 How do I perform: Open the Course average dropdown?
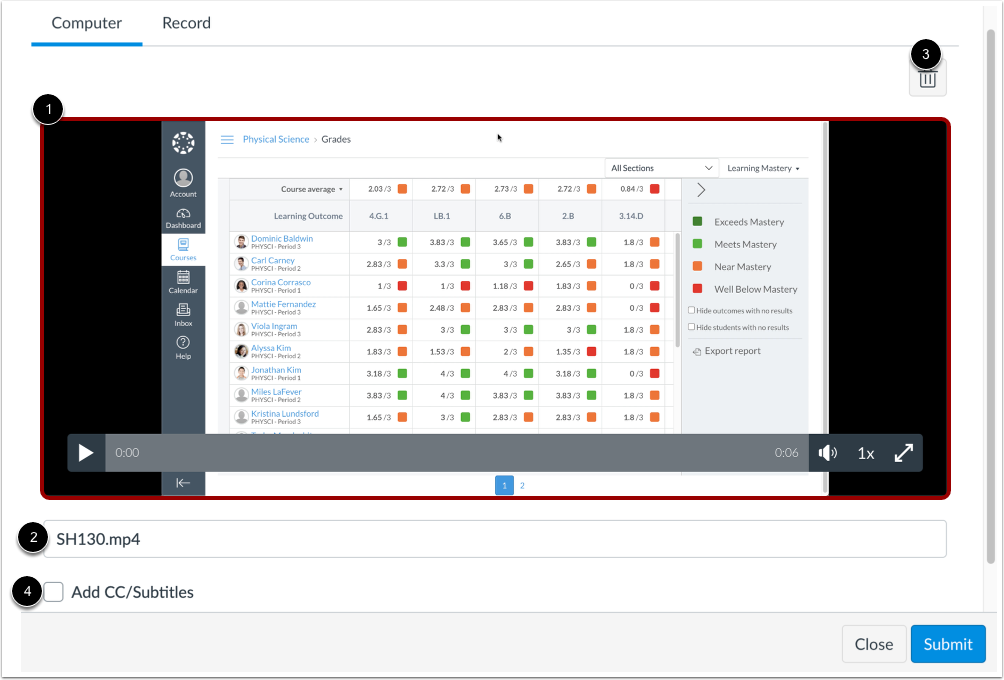pyautogui.click(x=312, y=190)
